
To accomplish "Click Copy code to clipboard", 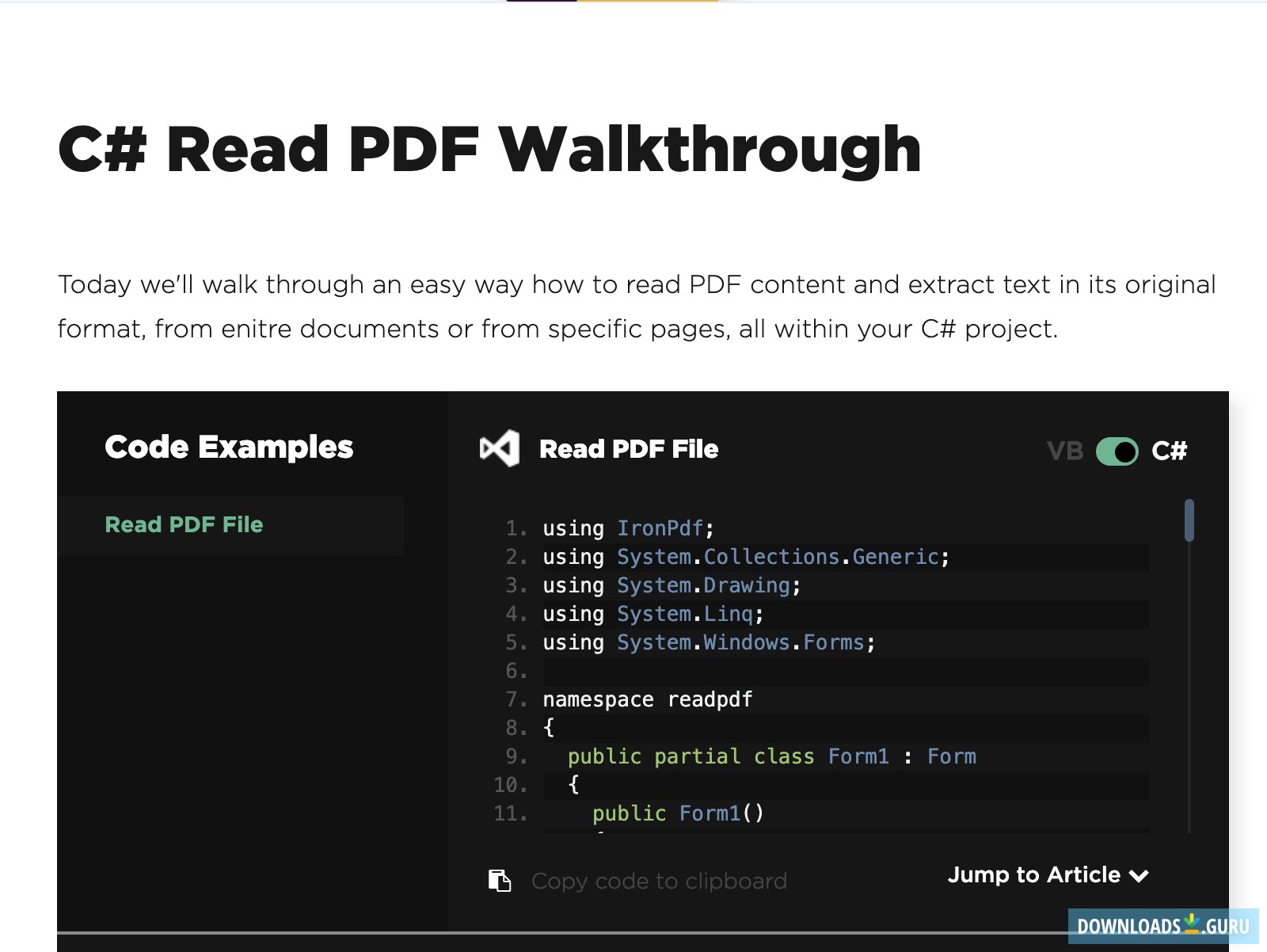I will pyautogui.click(x=660, y=881).
